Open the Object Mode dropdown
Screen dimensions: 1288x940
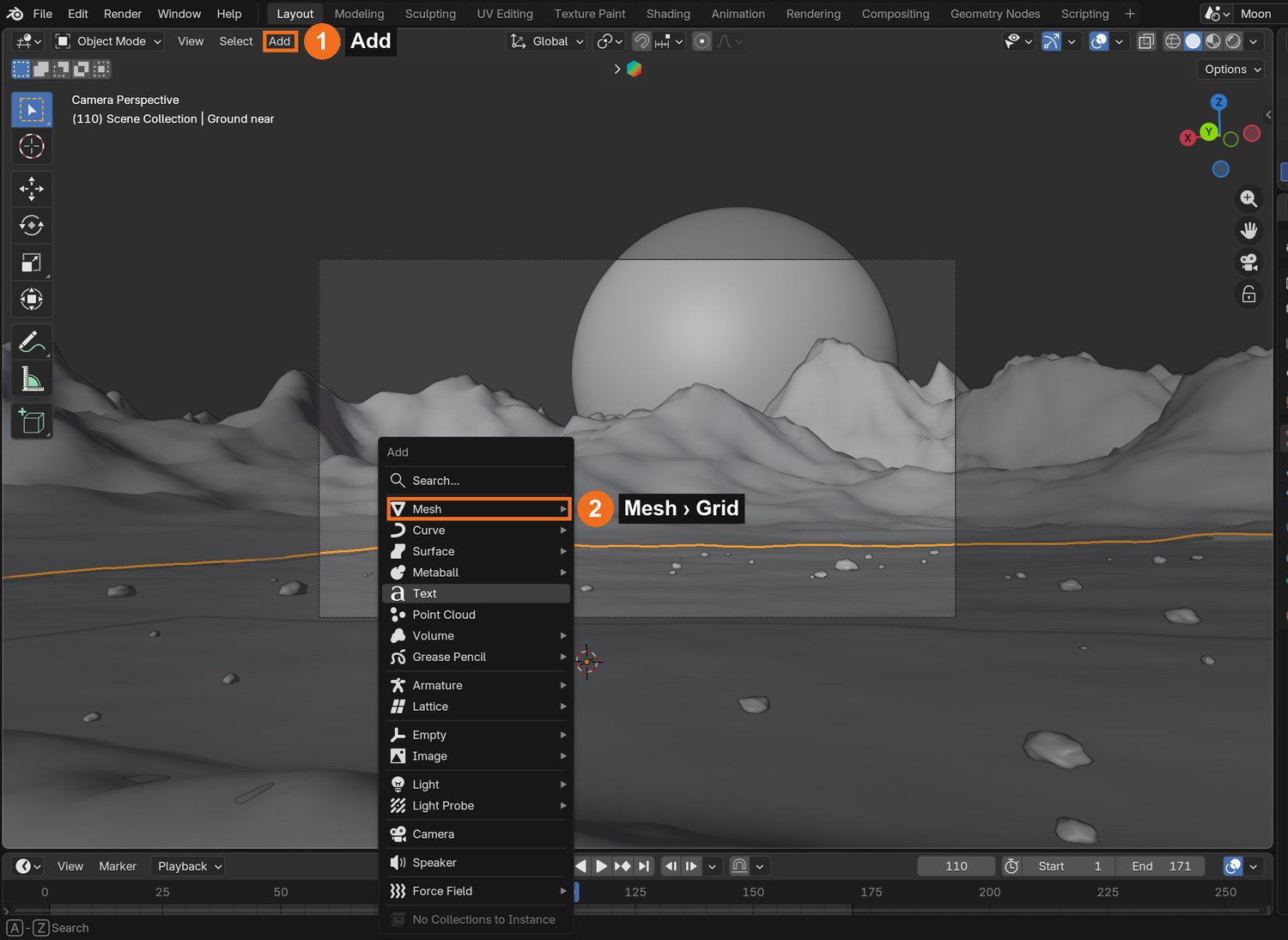pyautogui.click(x=109, y=41)
